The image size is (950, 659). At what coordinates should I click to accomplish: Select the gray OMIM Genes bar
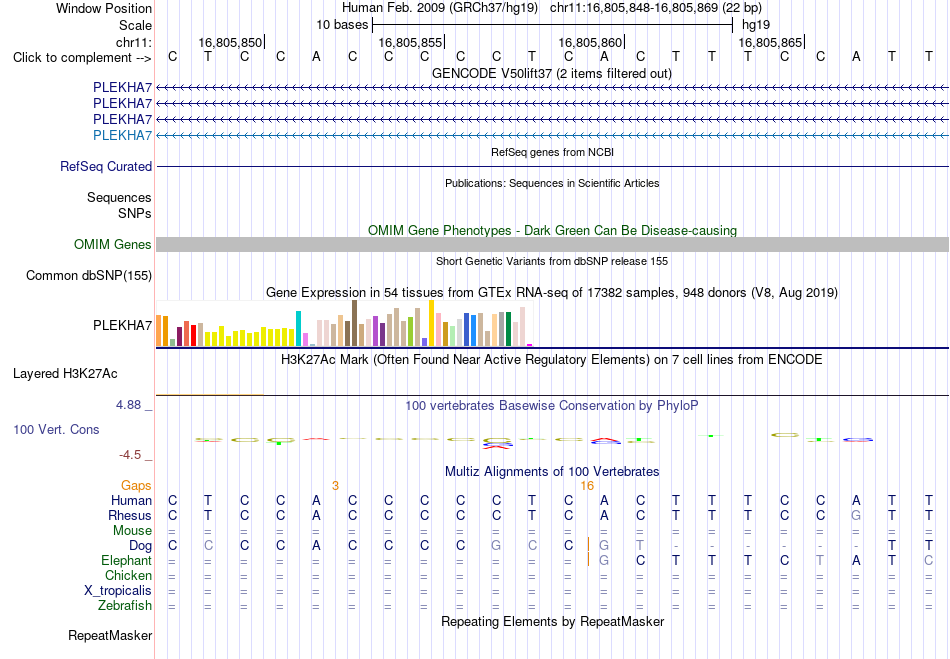point(552,245)
